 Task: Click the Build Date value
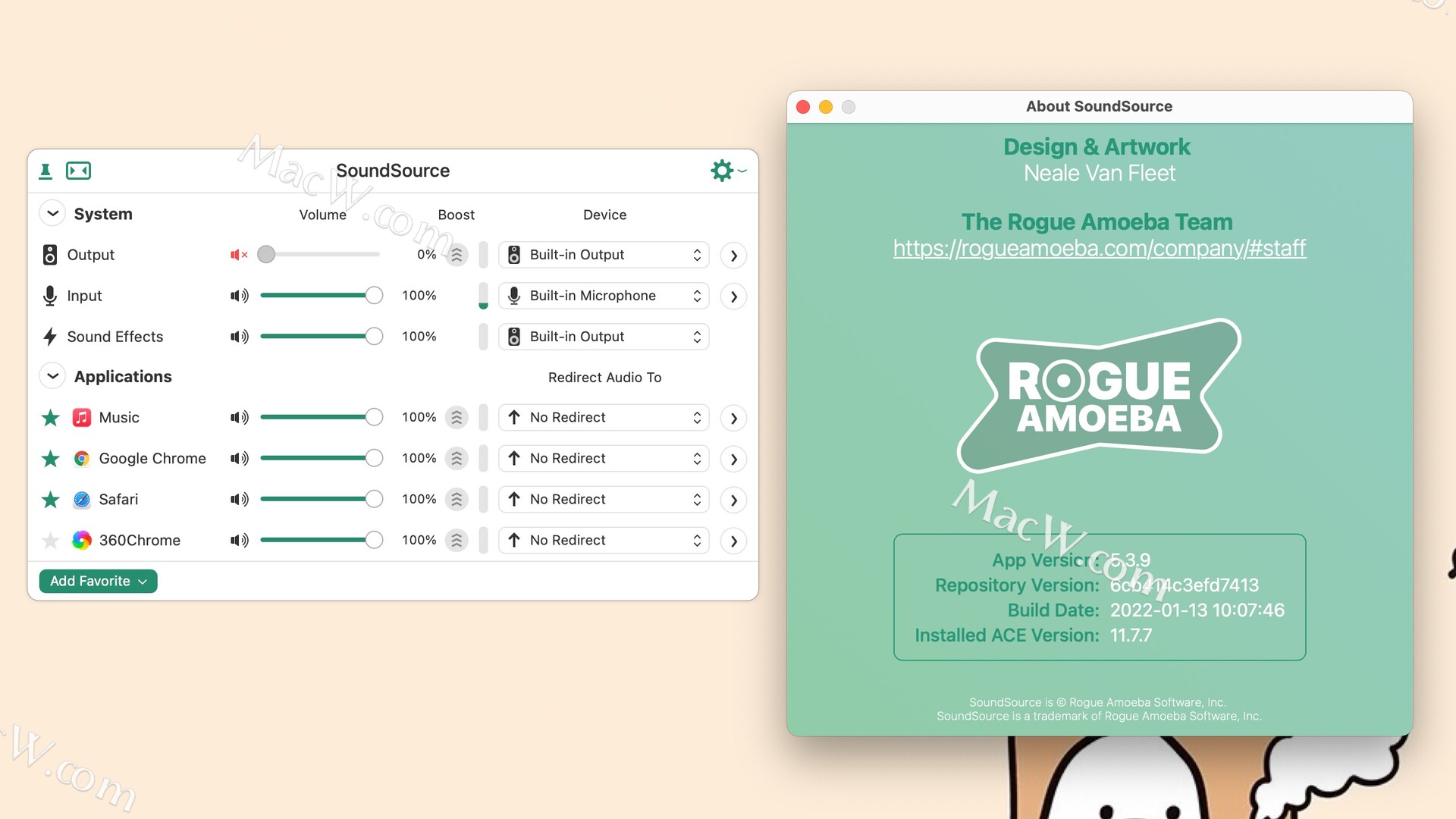(1197, 610)
